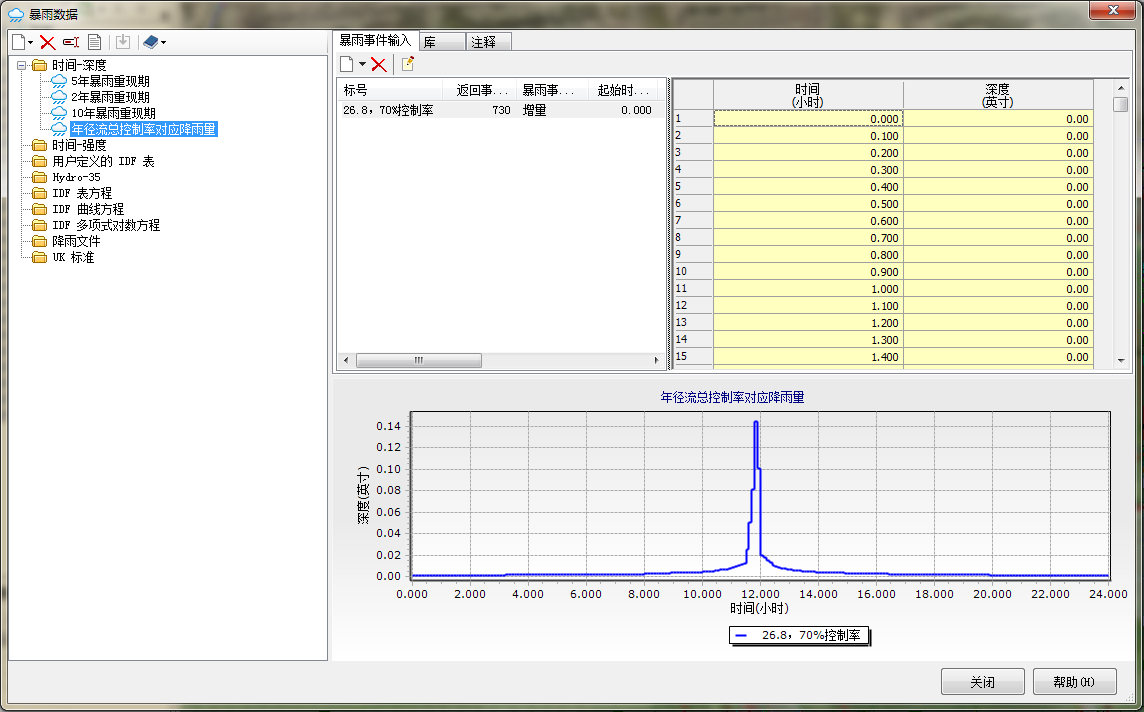The width and height of the screenshot is (1144, 712).
Task: Click the rain cloud icon beside 10年暴雨重现期
Action: pyautogui.click(x=58, y=114)
